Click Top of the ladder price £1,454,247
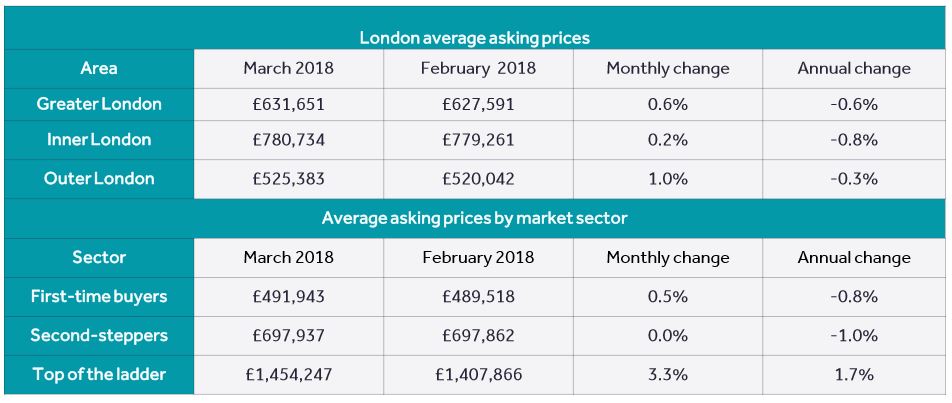 coord(288,374)
